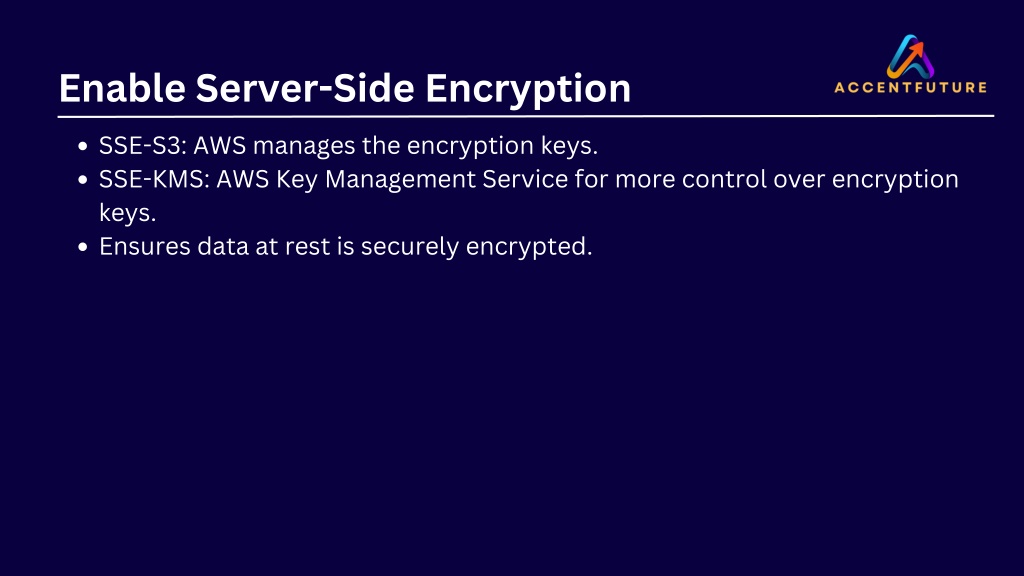Click the phrase securely encrypted
Viewport: 1024px width, 576px height.
click(x=477, y=247)
